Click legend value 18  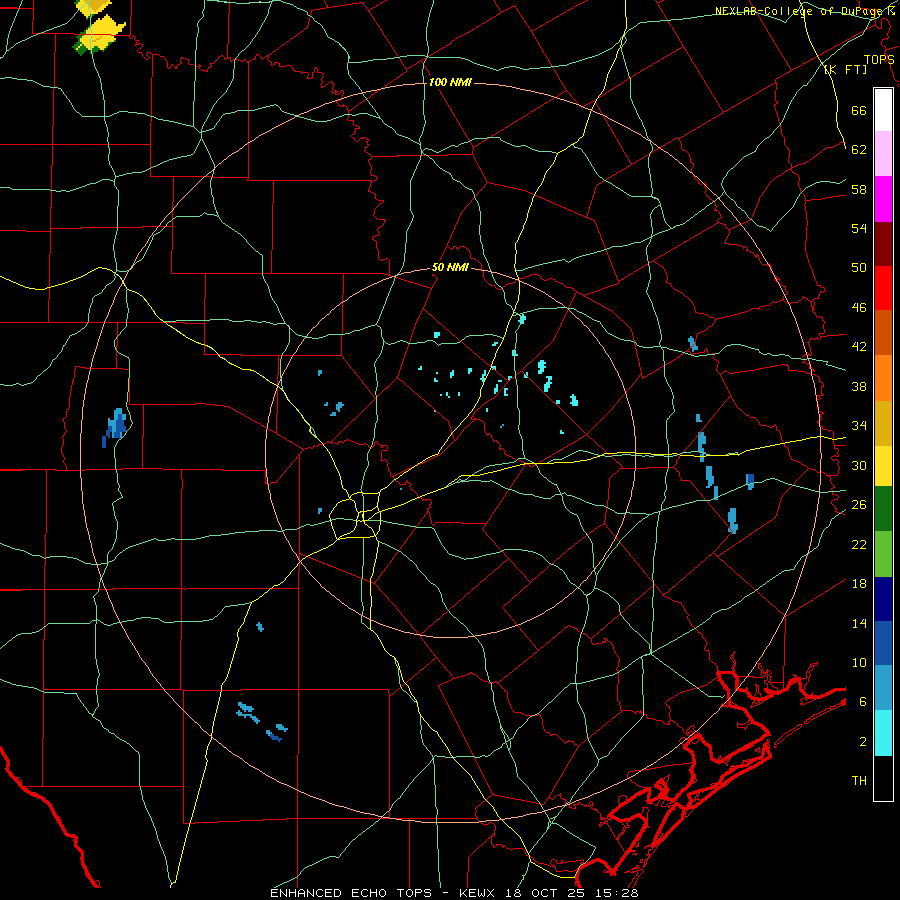[x=859, y=584]
